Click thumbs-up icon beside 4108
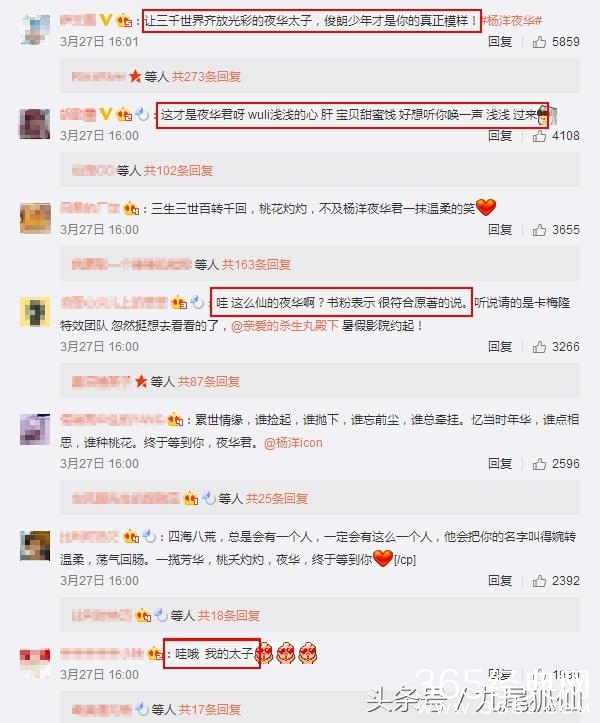Image resolution: width=600 pixels, height=723 pixels. (539, 136)
